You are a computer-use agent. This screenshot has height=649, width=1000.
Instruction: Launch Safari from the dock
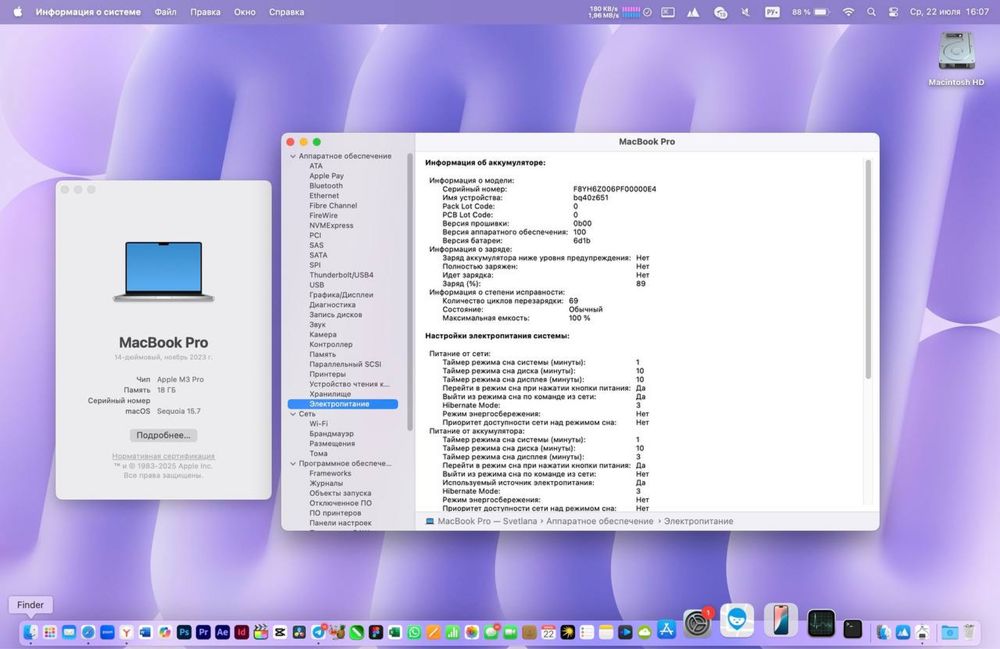tap(88, 632)
